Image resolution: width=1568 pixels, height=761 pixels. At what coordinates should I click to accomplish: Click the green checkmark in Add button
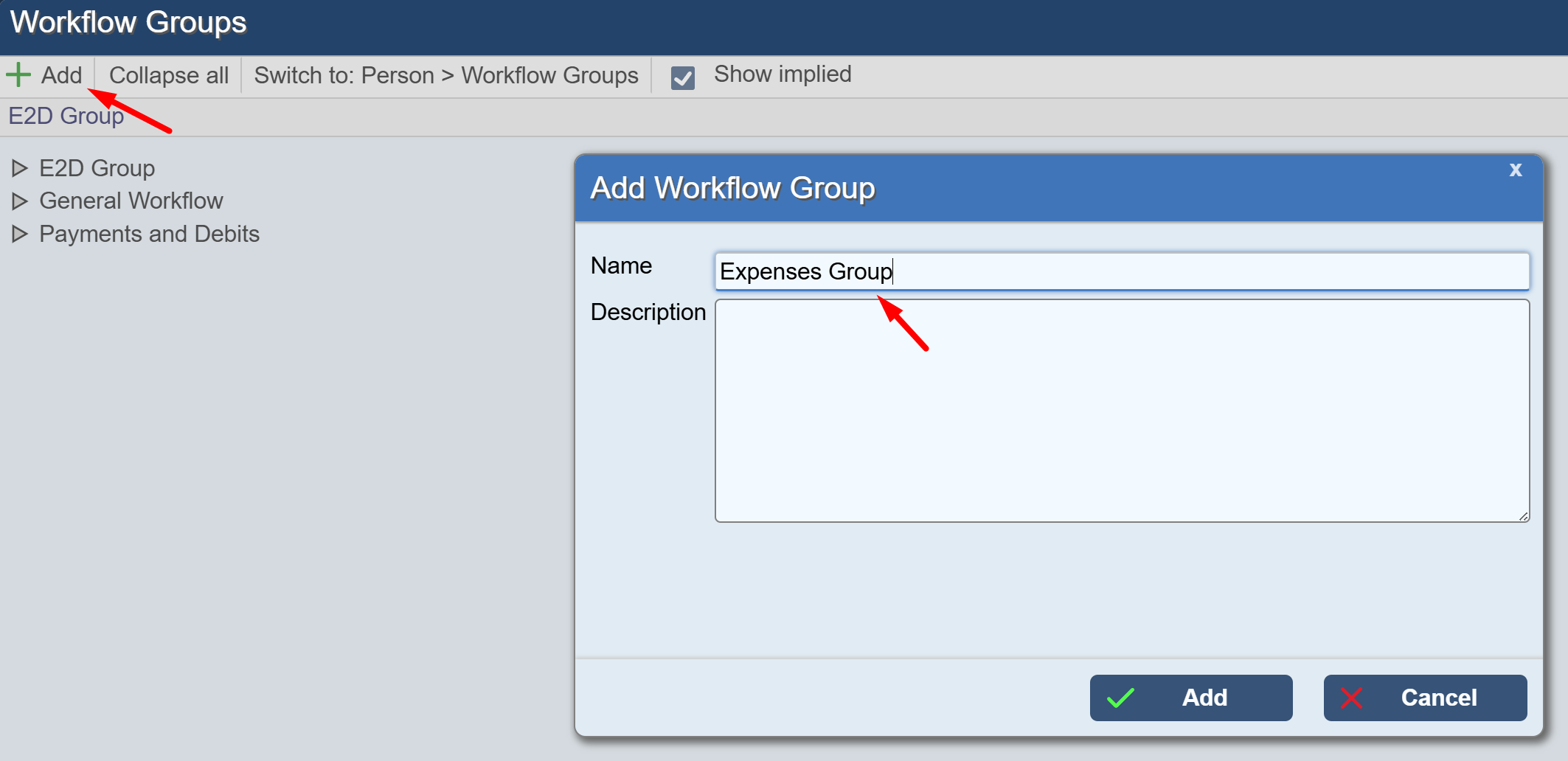click(x=1120, y=698)
